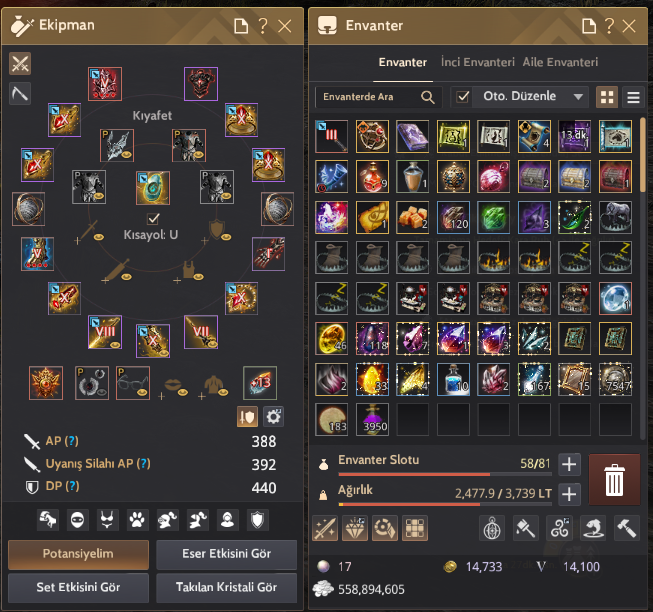Viewport: 653px width, 612px height.
Task: Click Takılan Kristali Gör button
Action: point(227,587)
